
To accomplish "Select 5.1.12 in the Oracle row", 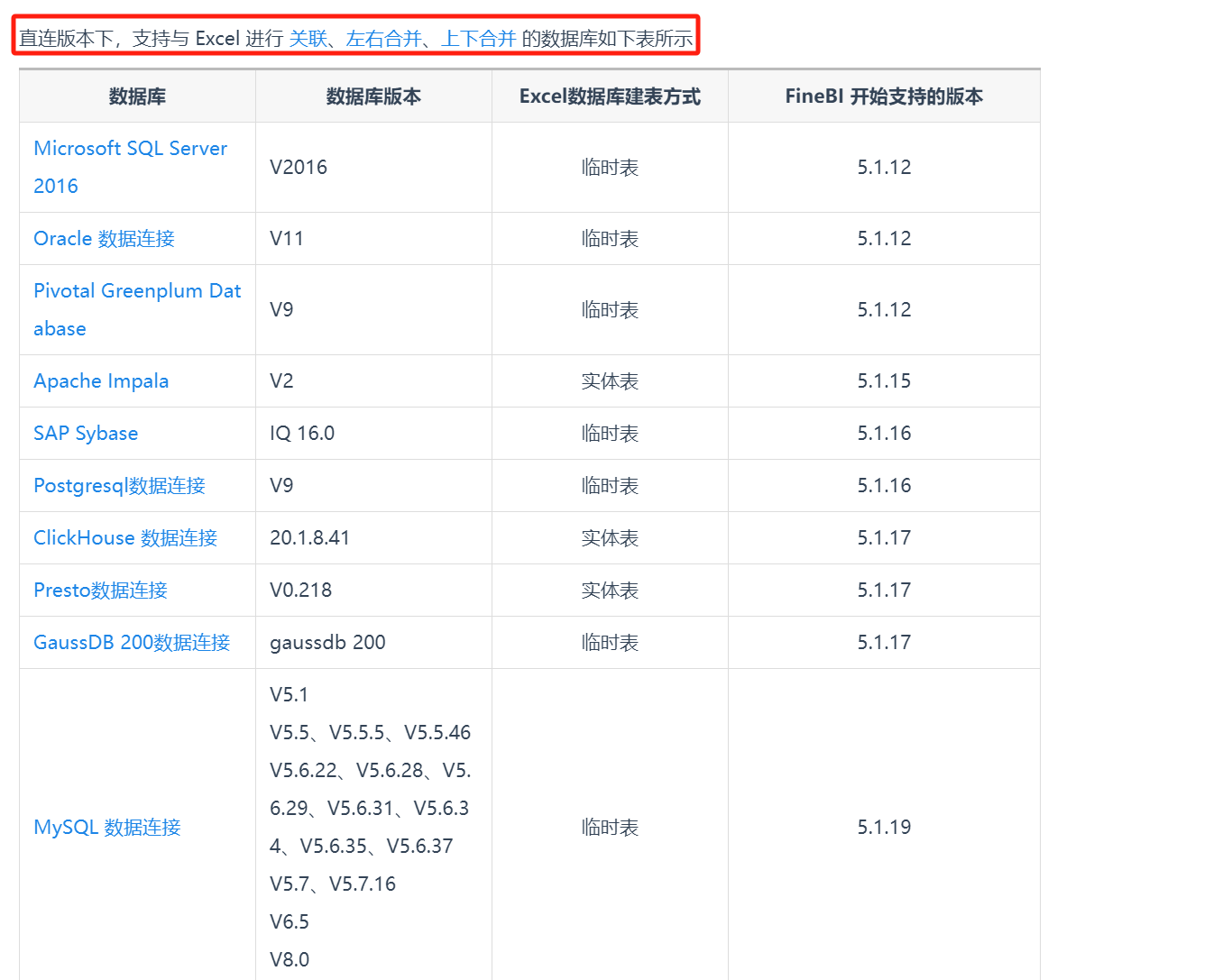I will (x=884, y=238).
